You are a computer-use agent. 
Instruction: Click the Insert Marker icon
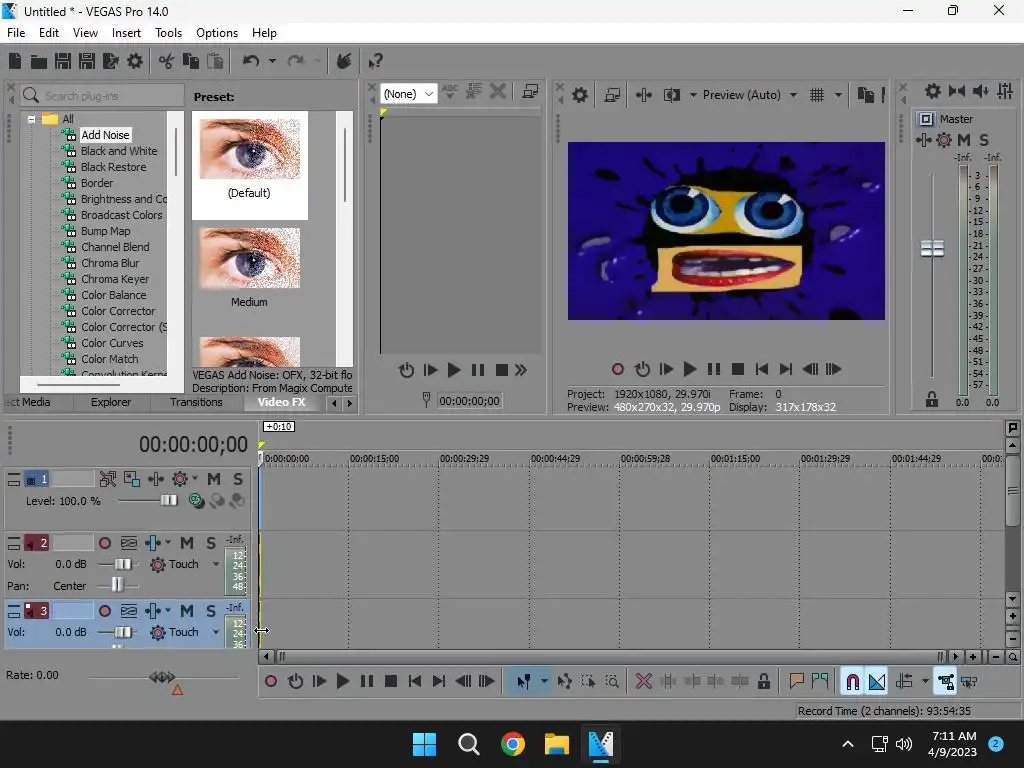tap(796, 682)
